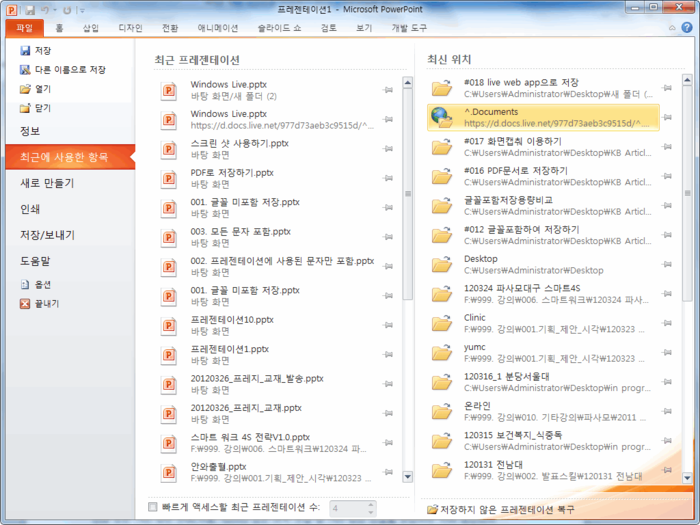The height and width of the screenshot is (525, 700).
Task: Click the Save icon in quick access toolbar
Action: point(30,10)
